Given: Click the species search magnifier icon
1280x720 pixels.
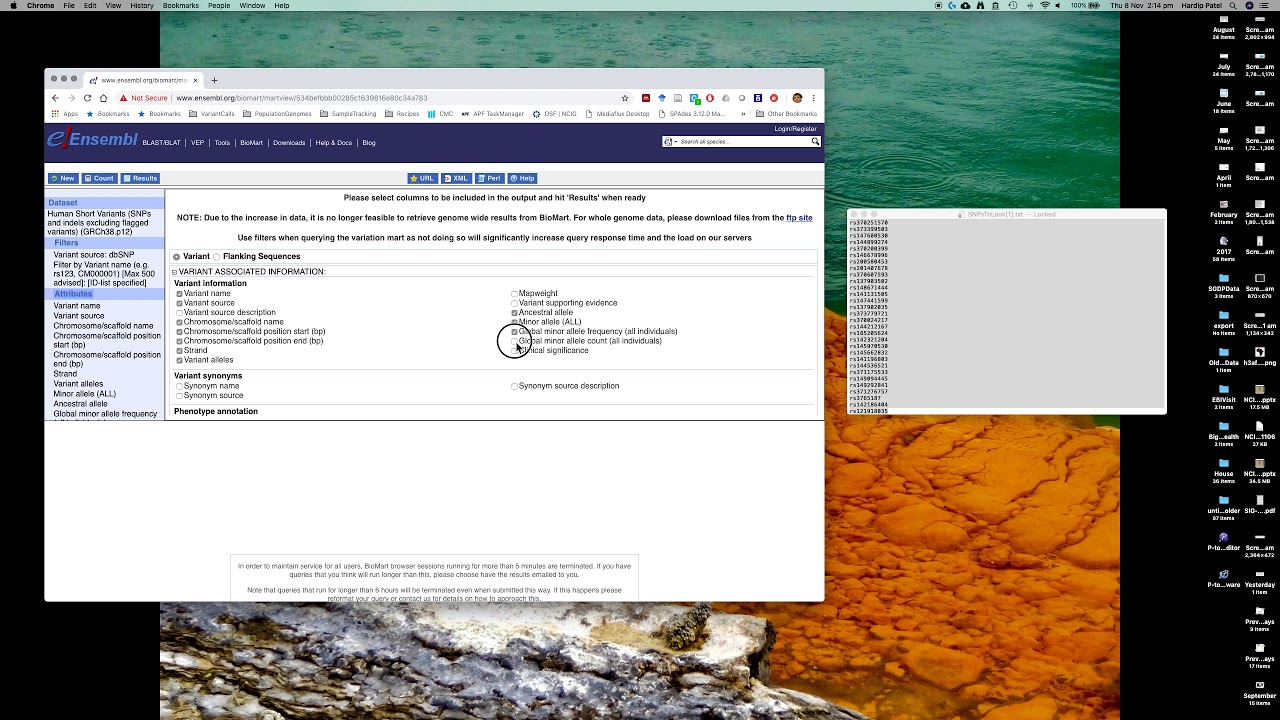Looking at the screenshot, I should click(x=815, y=142).
